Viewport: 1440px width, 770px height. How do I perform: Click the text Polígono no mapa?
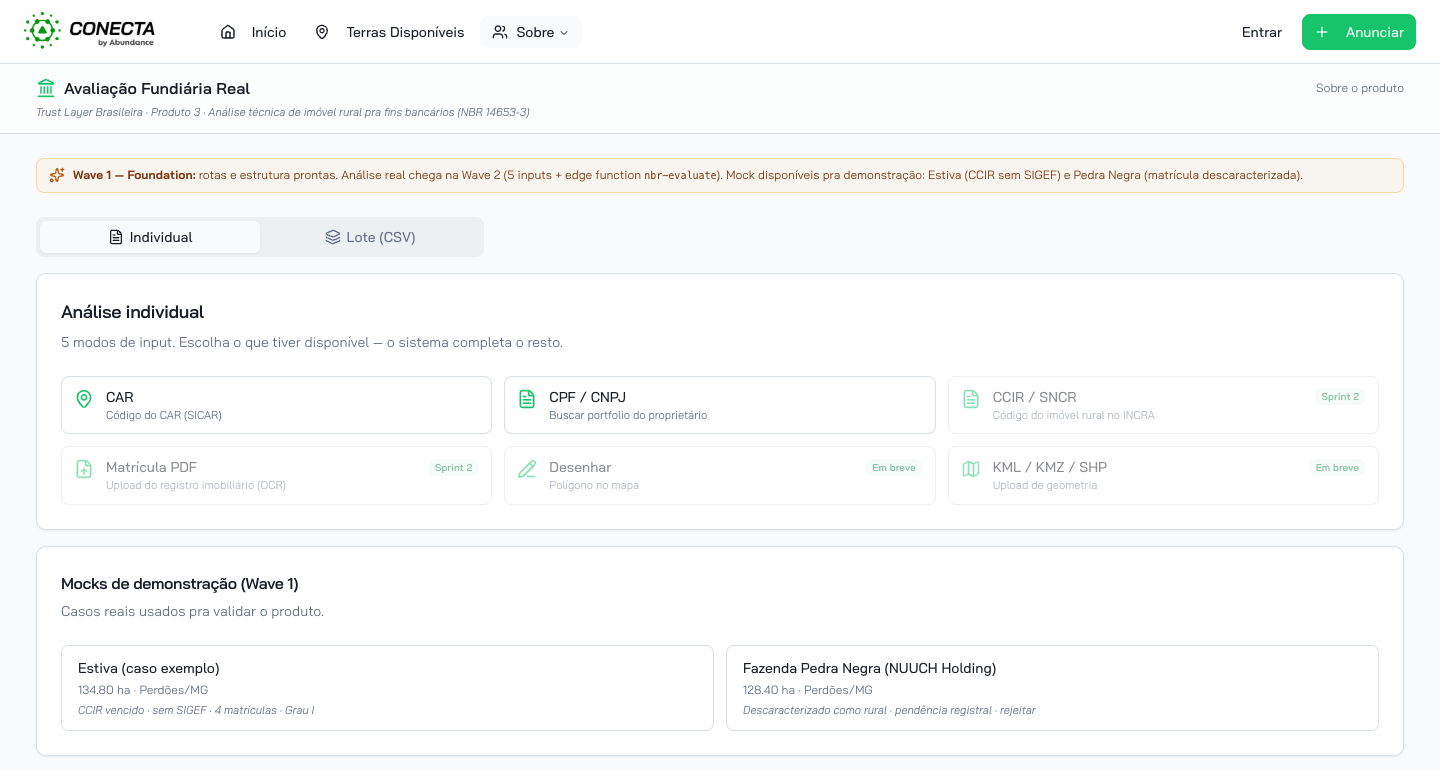point(594,485)
